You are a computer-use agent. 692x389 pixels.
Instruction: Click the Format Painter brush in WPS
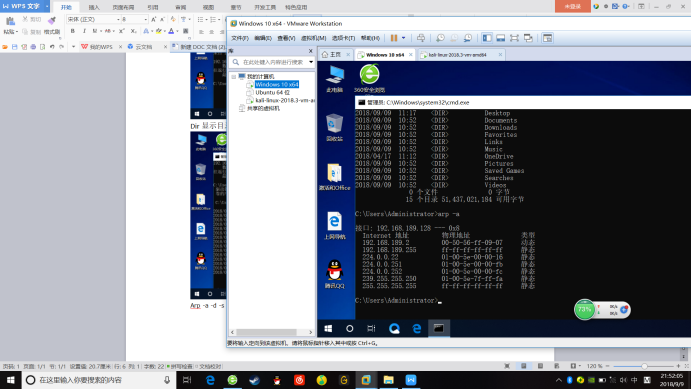pyautogui.click(x=52, y=21)
